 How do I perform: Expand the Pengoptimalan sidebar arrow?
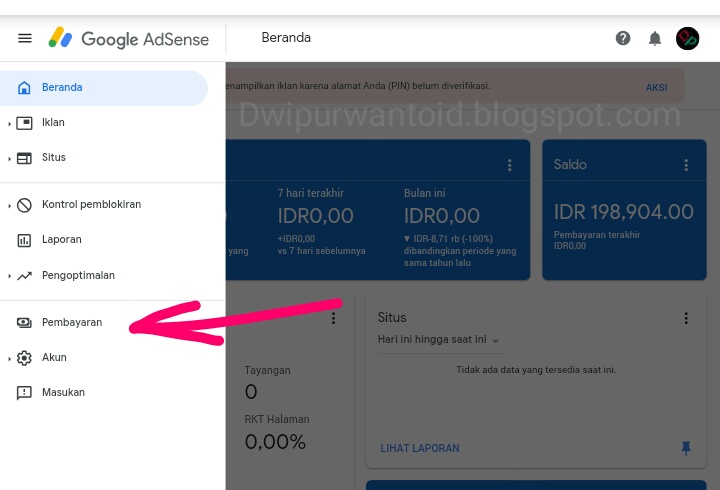point(9,276)
